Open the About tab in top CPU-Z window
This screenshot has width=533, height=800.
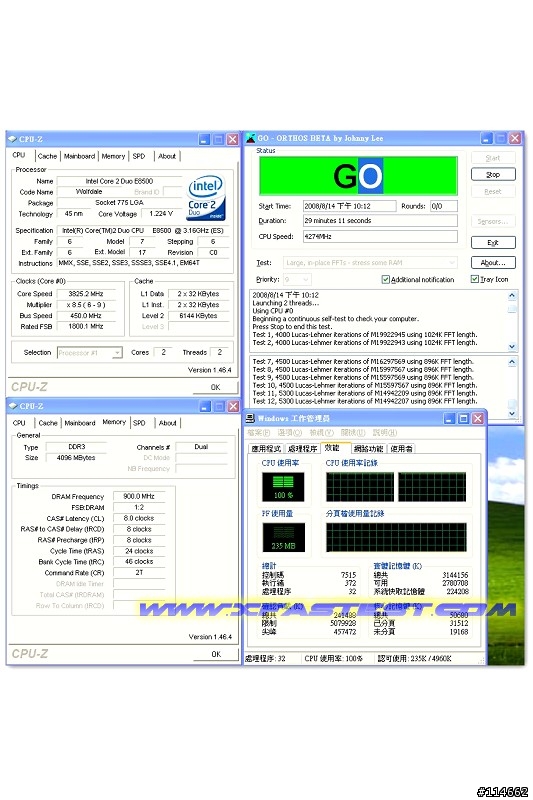(x=167, y=156)
